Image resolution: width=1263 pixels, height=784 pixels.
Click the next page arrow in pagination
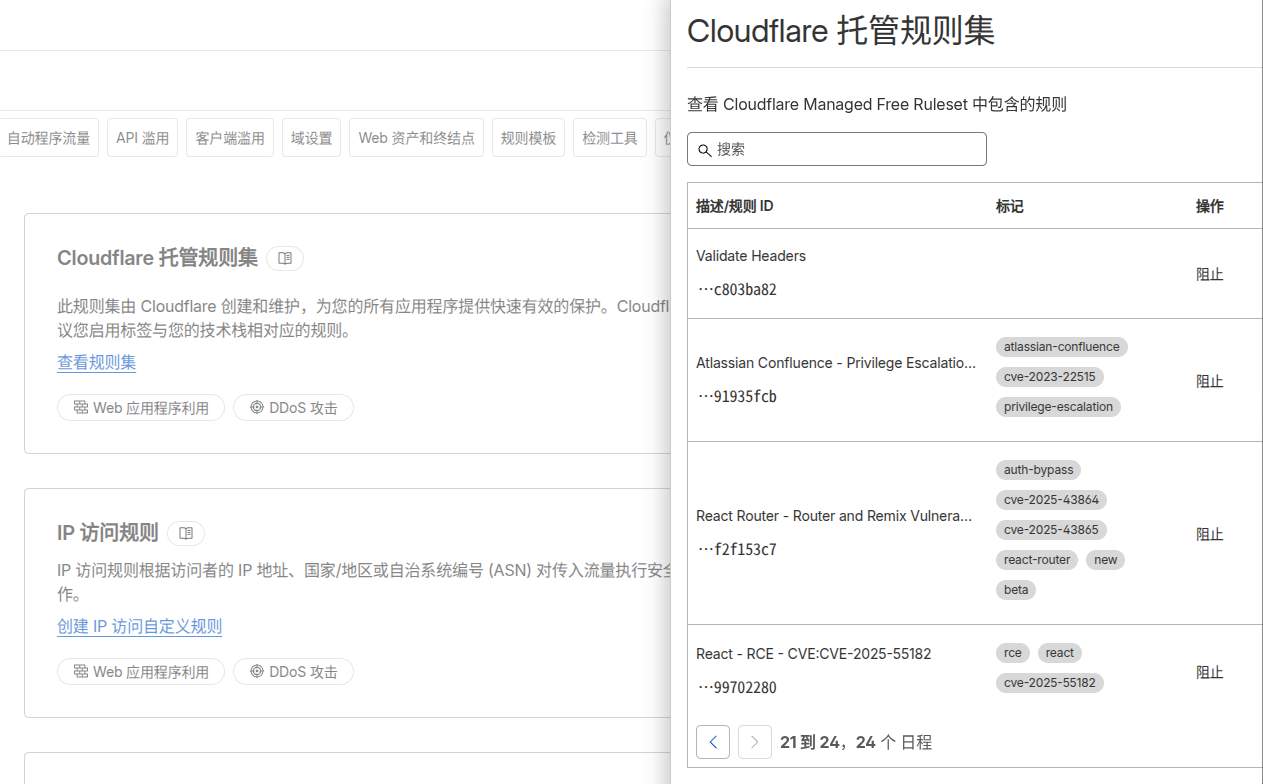click(x=754, y=741)
